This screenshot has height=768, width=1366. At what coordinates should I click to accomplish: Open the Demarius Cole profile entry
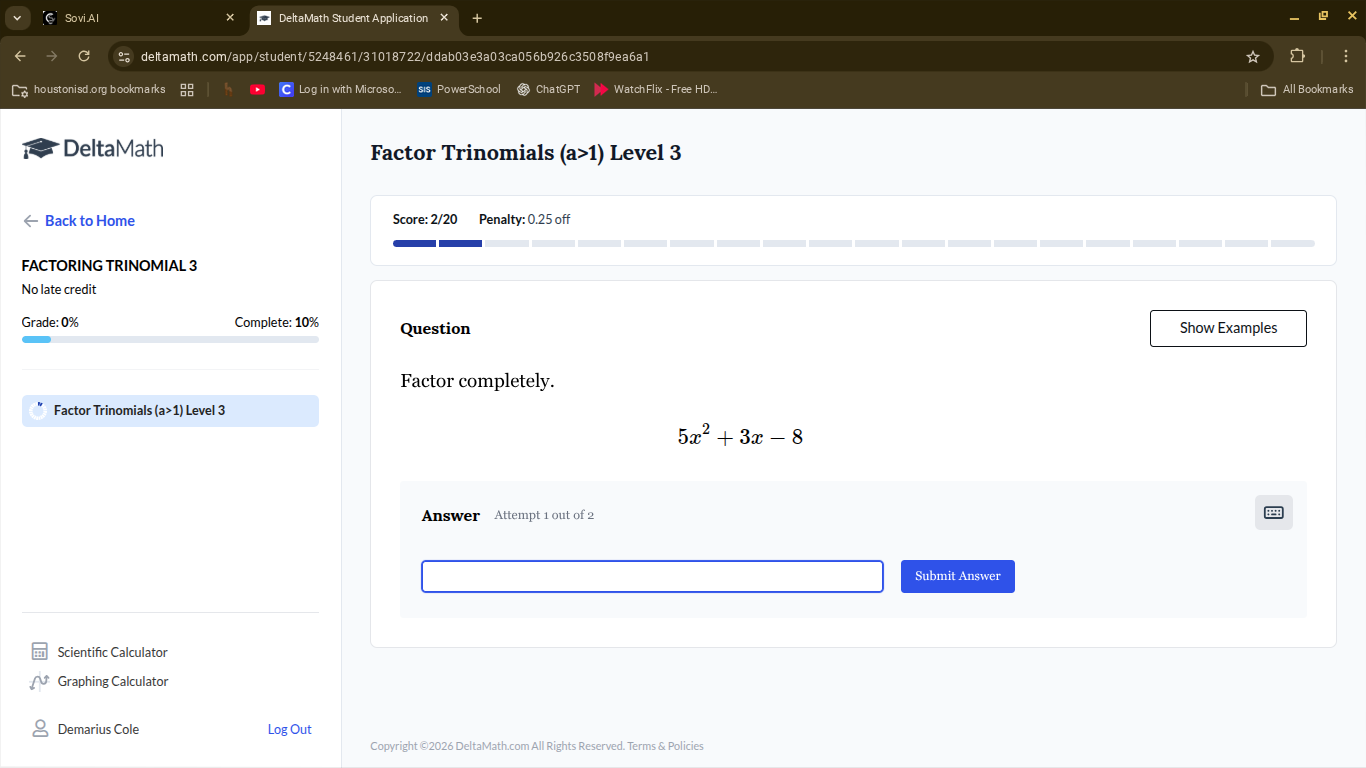(x=85, y=729)
